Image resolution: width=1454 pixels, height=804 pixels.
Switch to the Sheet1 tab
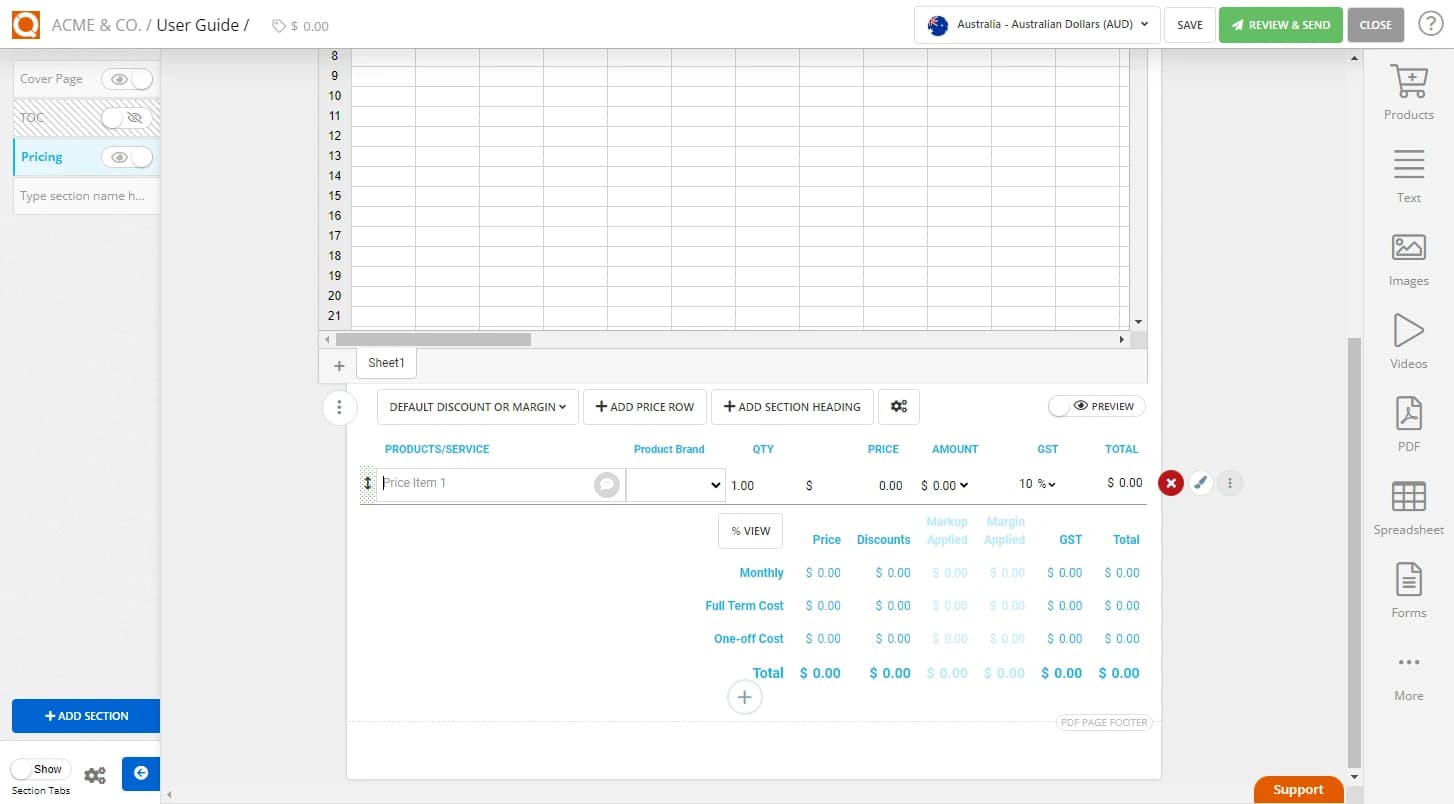point(386,362)
